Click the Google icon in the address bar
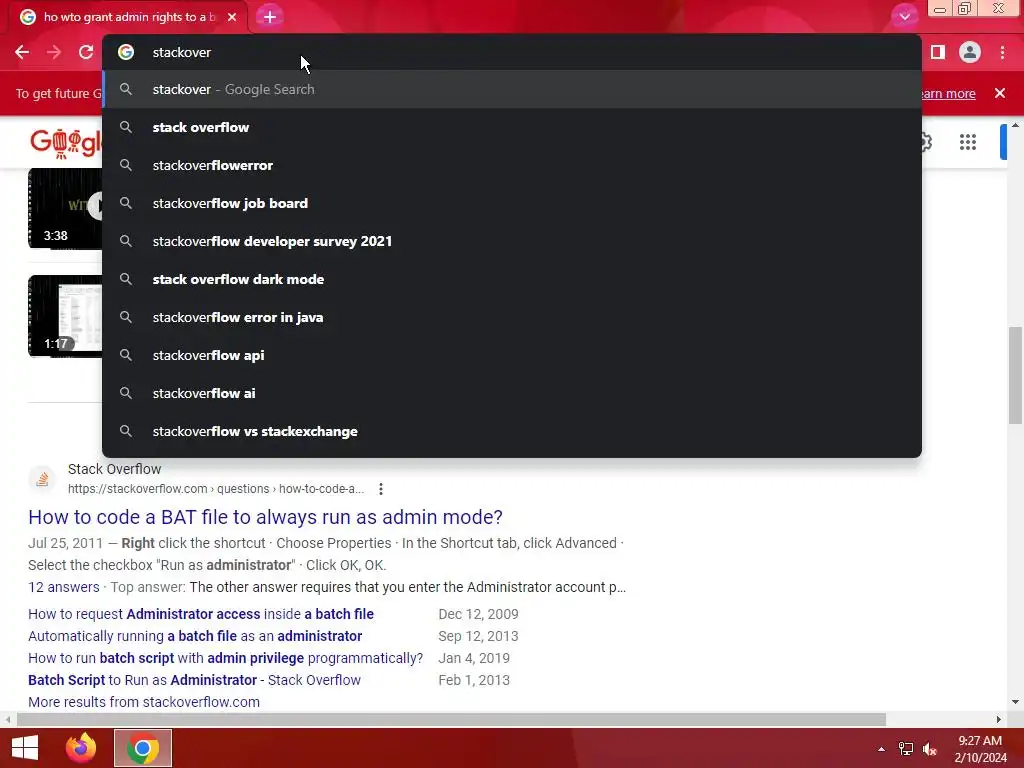 (126, 52)
